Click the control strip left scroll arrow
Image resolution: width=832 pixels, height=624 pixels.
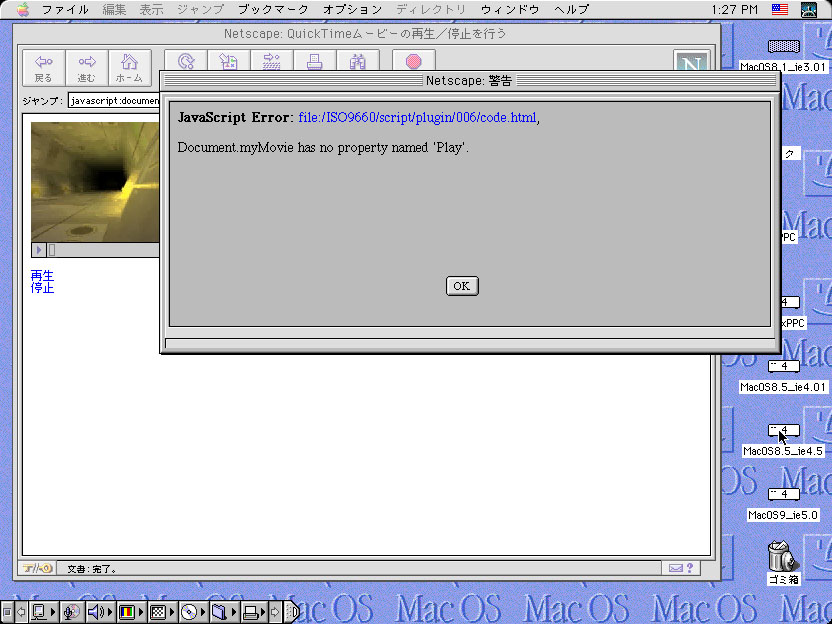21,612
